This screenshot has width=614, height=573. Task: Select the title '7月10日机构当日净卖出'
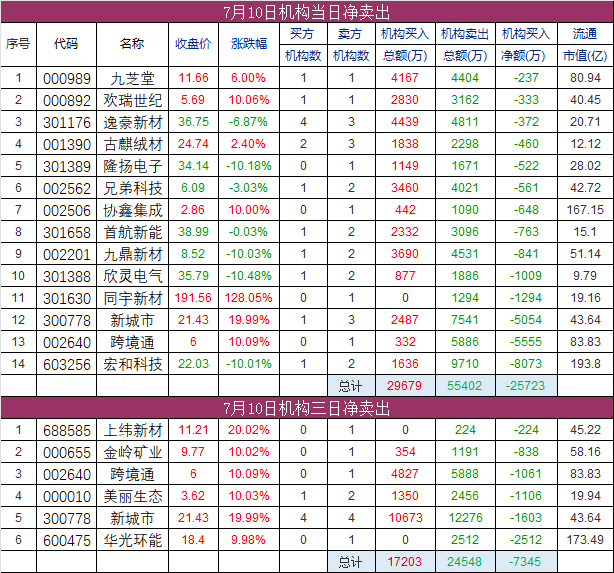pyautogui.click(x=307, y=13)
